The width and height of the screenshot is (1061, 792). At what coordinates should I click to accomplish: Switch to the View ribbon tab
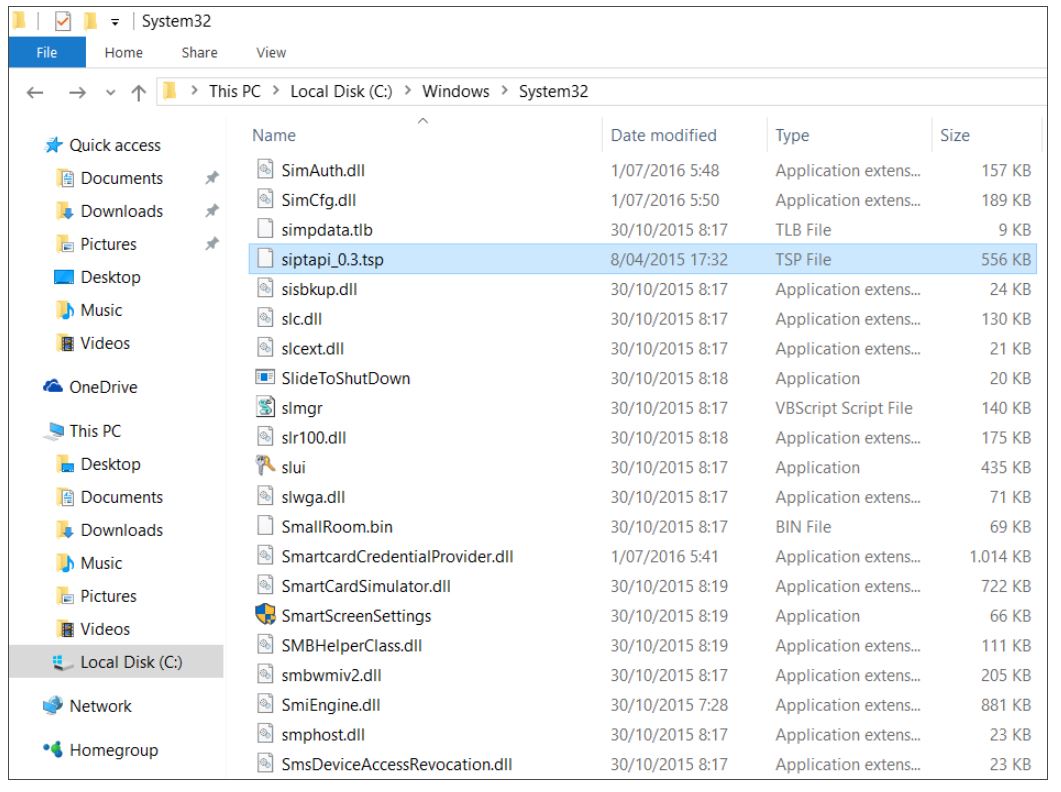pyautogui.click(x=271, y=53)
